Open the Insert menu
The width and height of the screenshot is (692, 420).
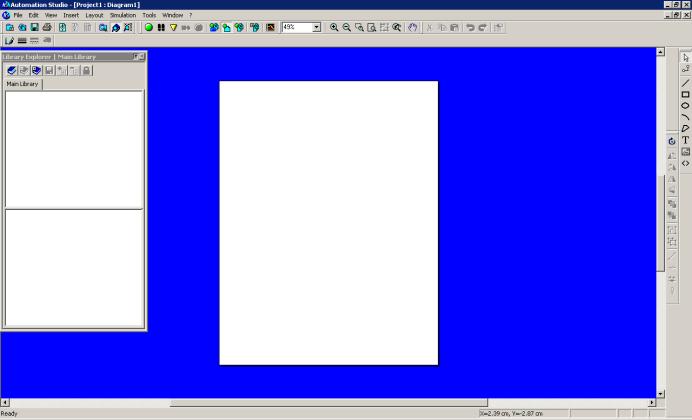[71, 15]
